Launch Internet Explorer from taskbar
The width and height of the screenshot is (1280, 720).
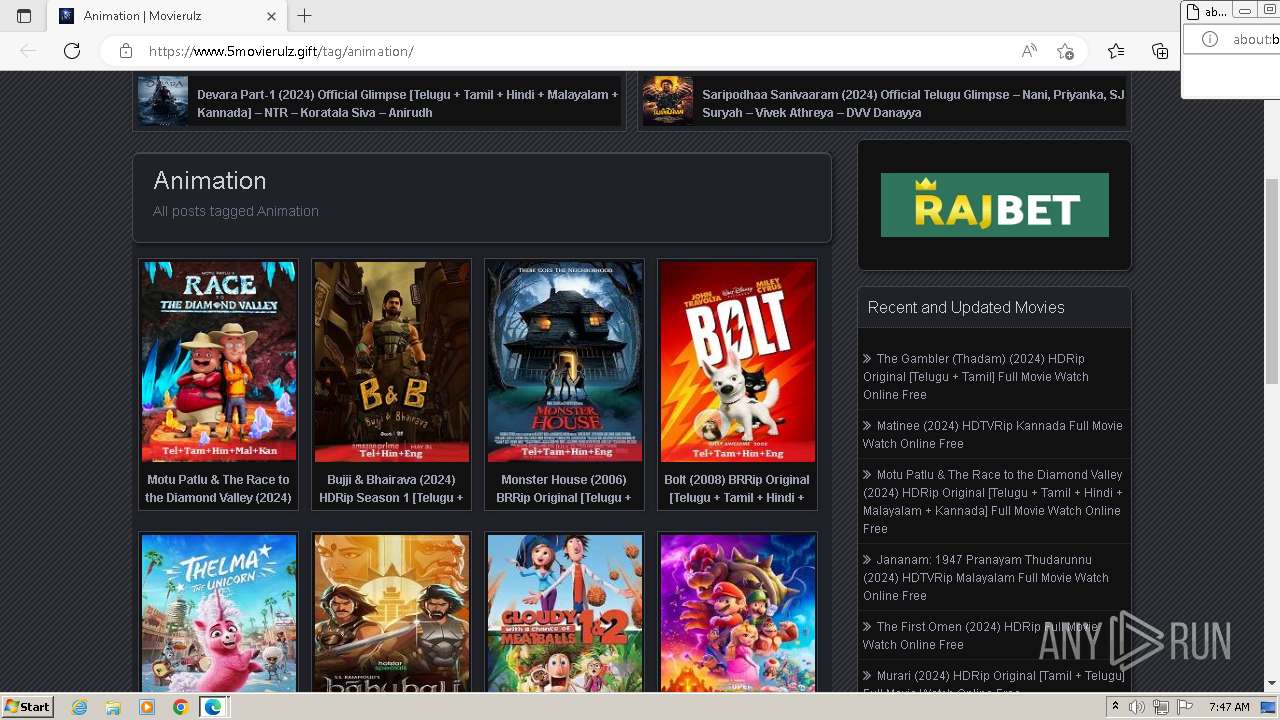coord(80,707)
